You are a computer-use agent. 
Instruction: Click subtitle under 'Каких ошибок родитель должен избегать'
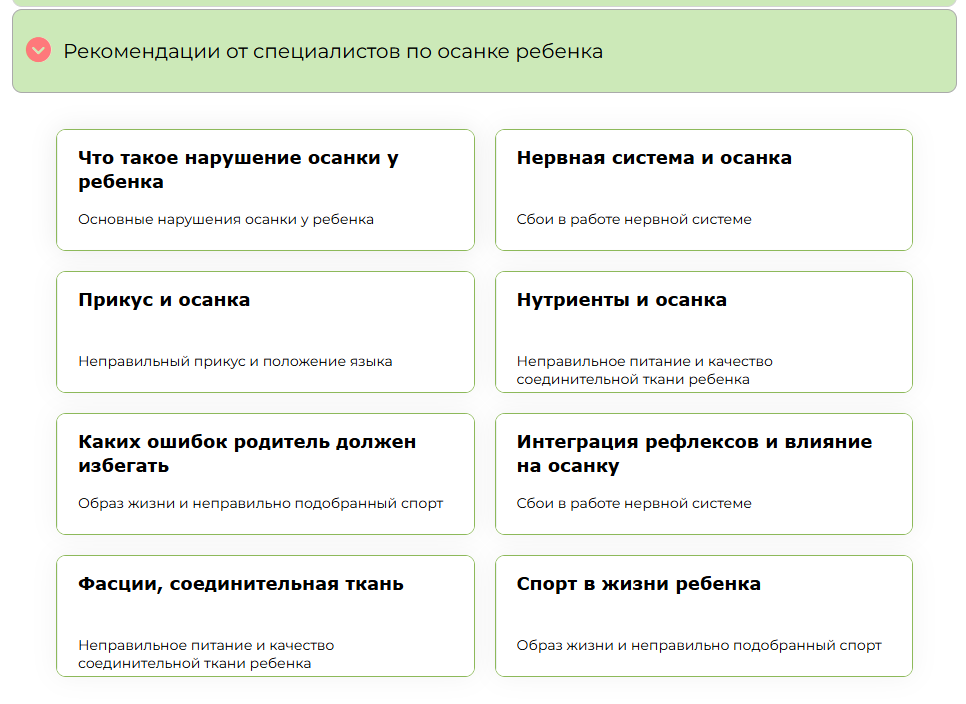point(261,503)
